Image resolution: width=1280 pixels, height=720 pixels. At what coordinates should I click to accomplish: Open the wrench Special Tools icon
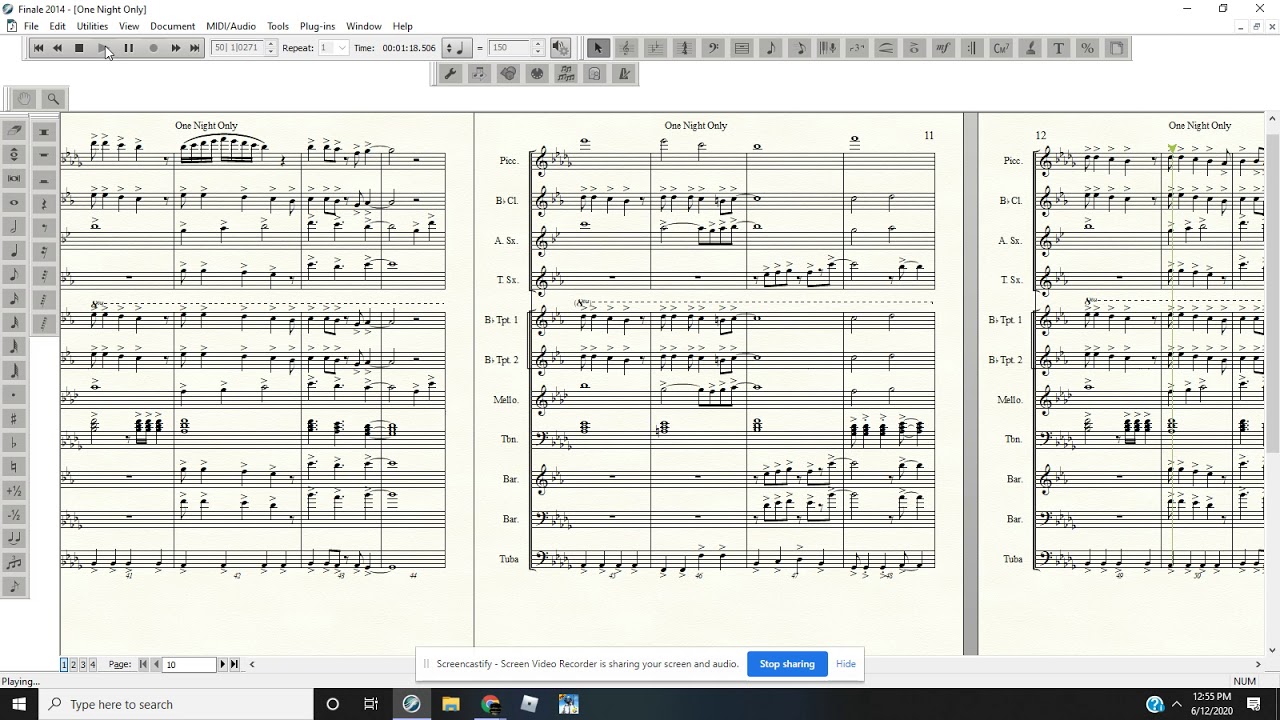[x=451, y=73]
